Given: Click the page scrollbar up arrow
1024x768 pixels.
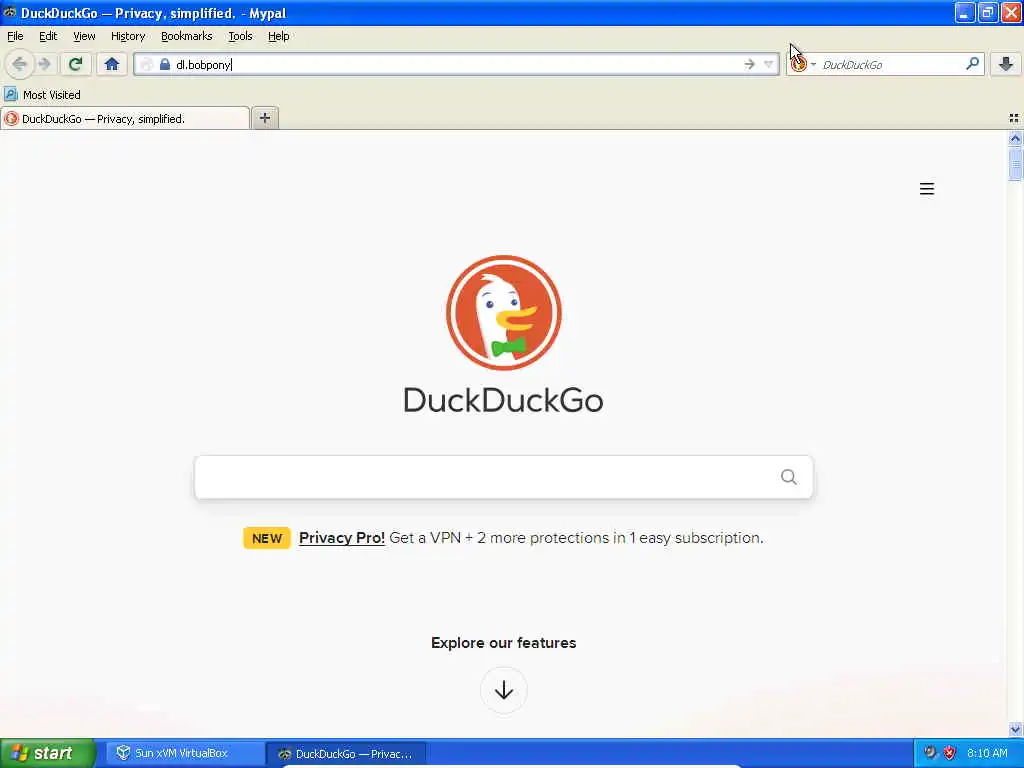Looking at the screenshot, I should click(1015, 138).
